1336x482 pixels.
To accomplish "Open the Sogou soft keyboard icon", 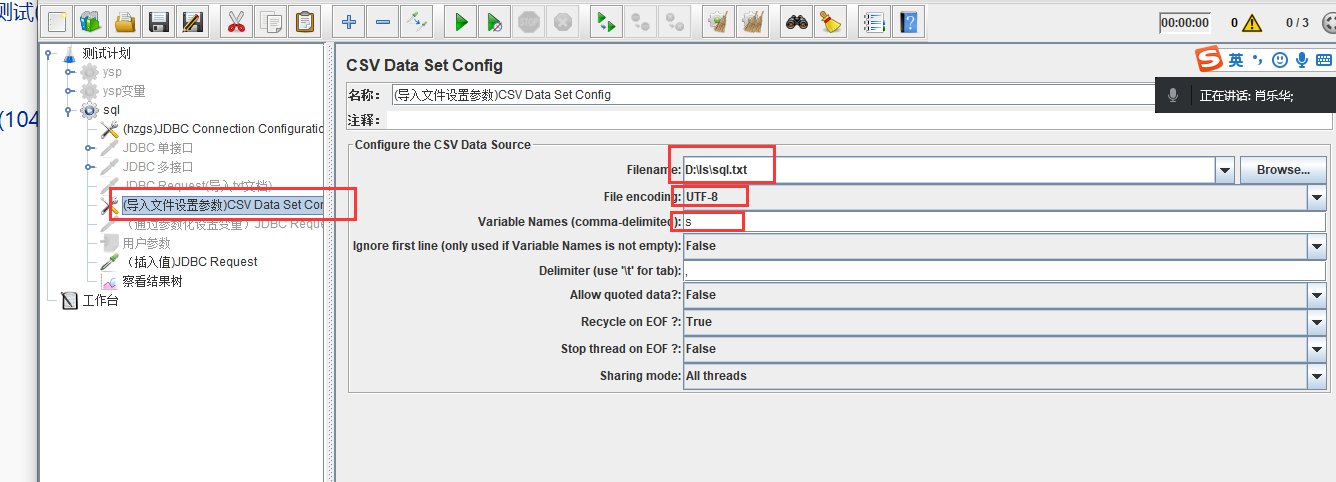I will [1323, 60].
